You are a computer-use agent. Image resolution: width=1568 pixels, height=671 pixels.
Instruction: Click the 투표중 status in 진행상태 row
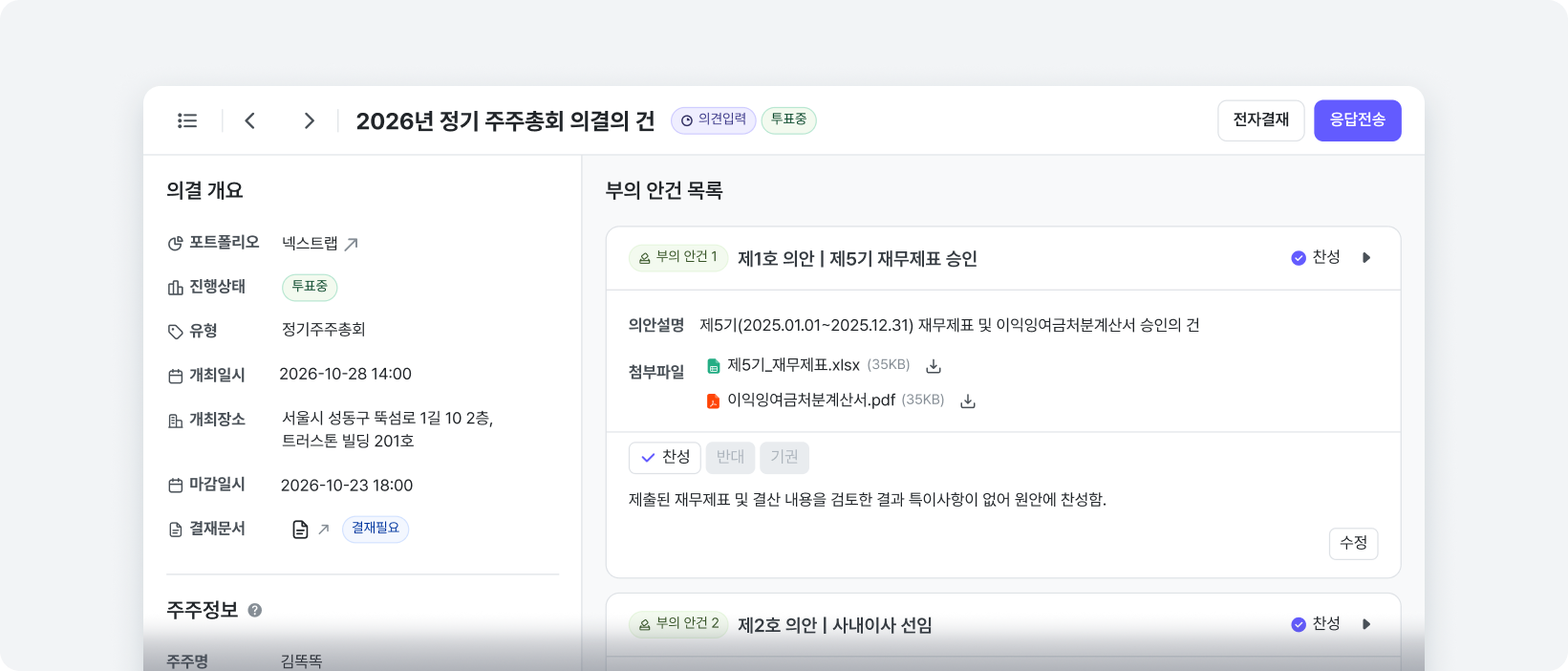point(310,287)
